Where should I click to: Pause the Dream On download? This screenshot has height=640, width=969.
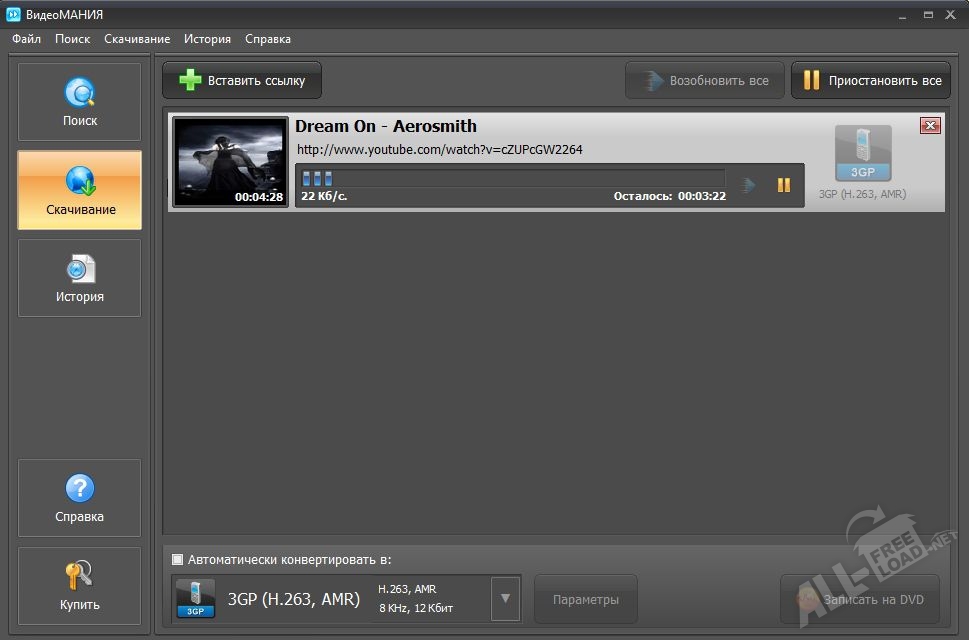(x=784, y=185)
